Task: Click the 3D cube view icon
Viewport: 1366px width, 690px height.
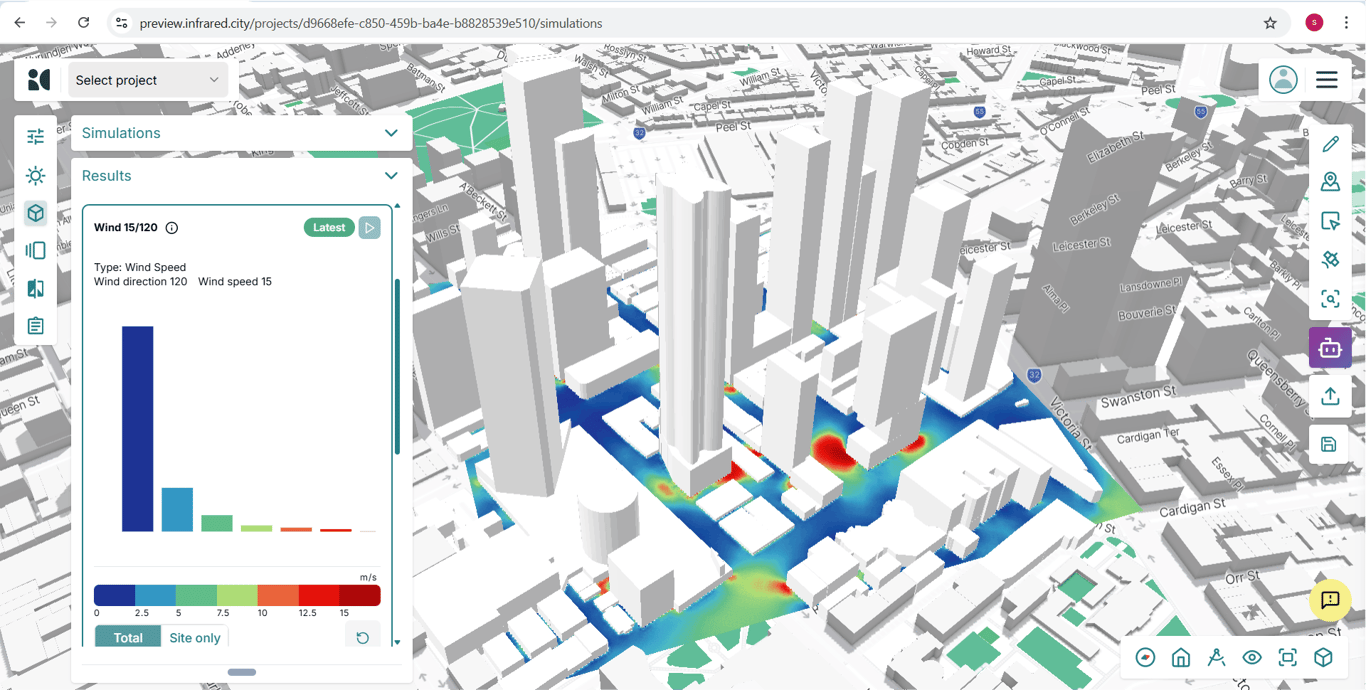Action: tap(1324, 657)
